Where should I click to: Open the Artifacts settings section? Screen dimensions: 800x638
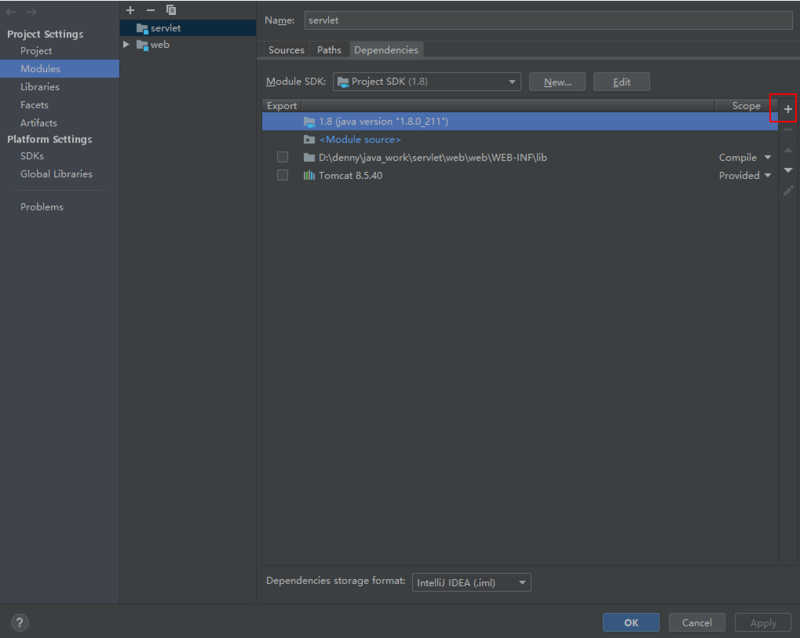(x=39, y=123)
